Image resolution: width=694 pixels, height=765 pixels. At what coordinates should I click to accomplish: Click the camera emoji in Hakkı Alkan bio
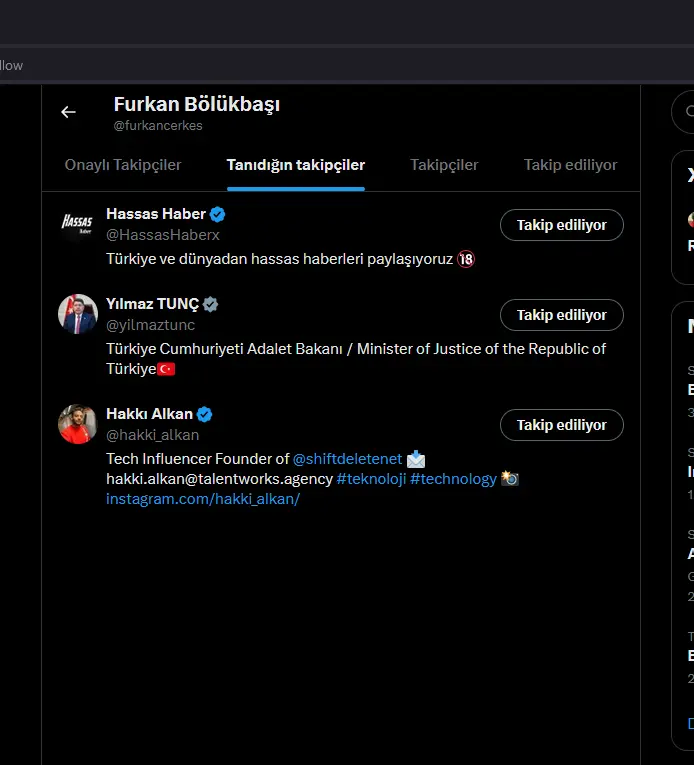tap(510, 478)
